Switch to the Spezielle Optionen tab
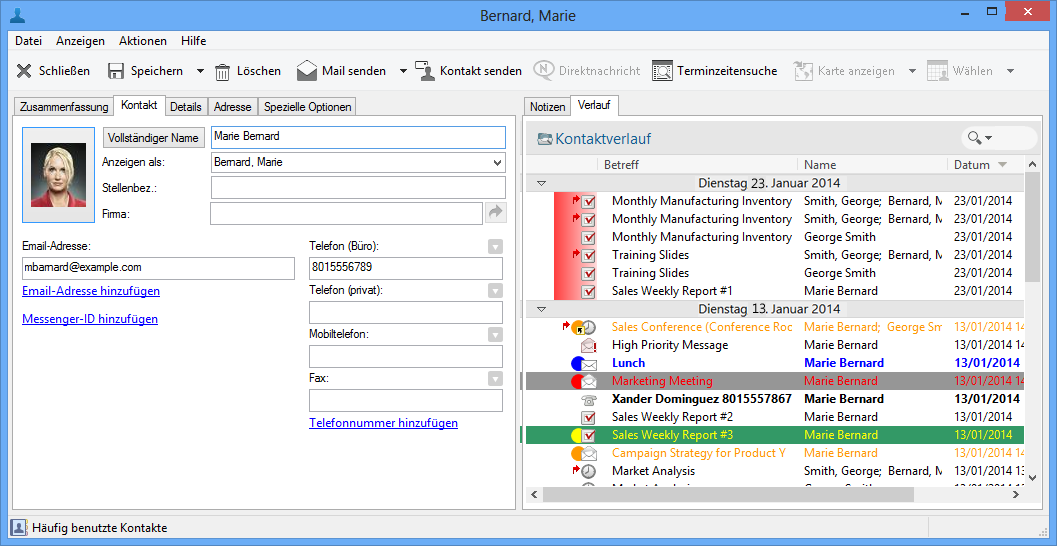 [x=307, y=107]
